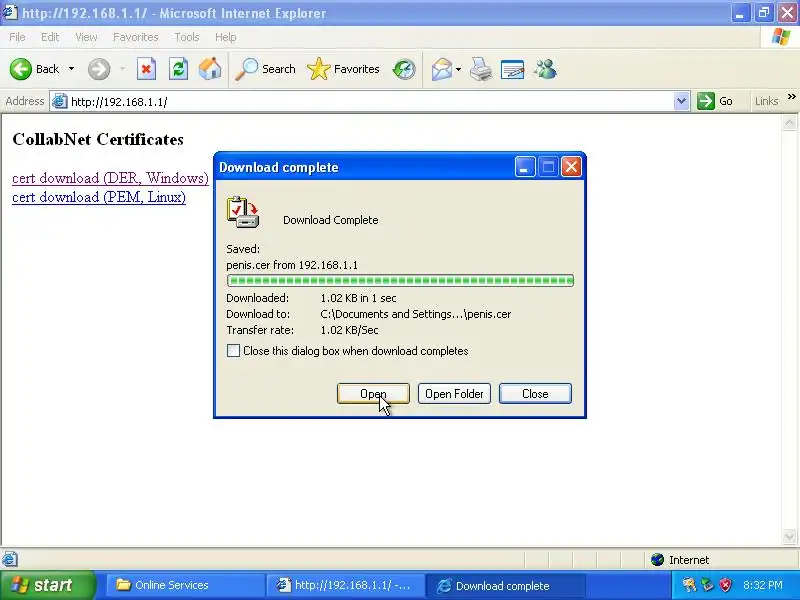Viewport: 800px width, 600px height.
Task: Open the Help menu
Action: 226,37
